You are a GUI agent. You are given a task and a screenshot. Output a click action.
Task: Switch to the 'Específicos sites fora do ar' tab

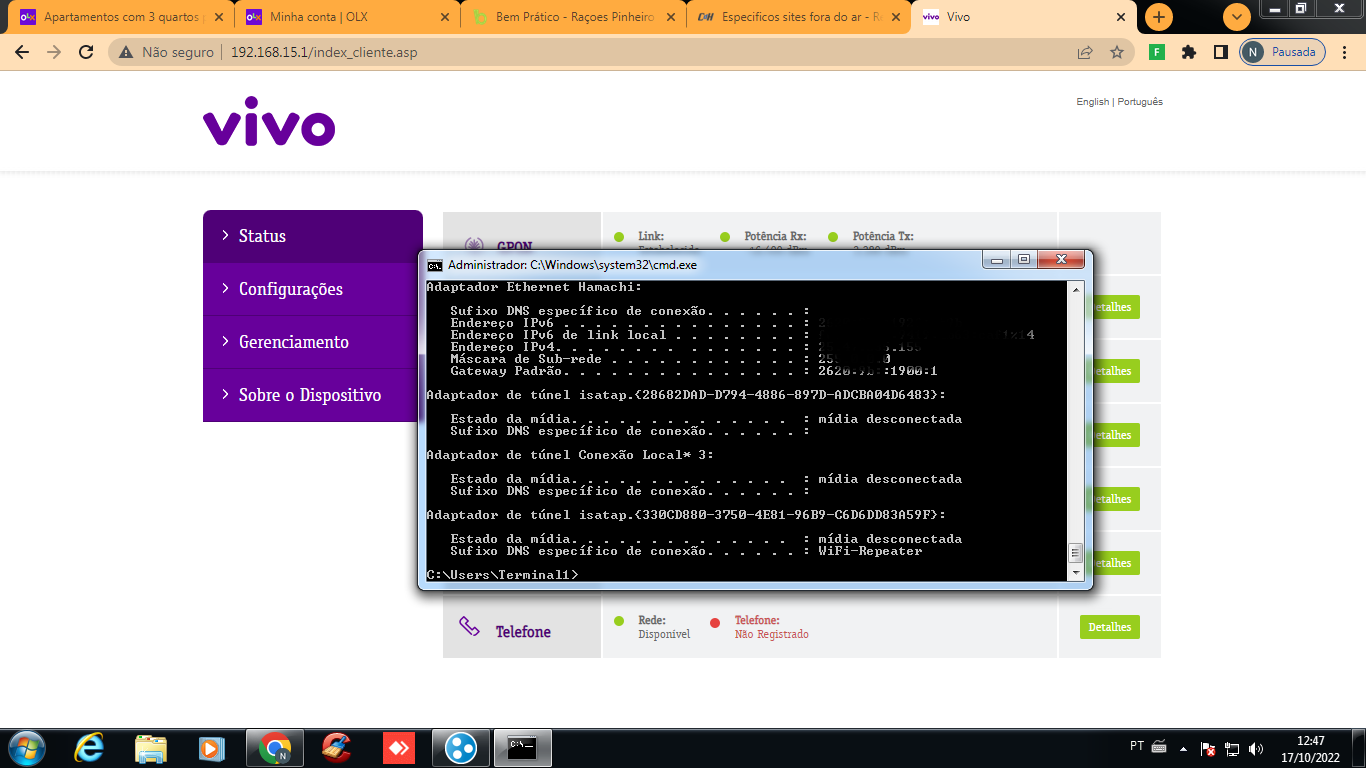799,17
